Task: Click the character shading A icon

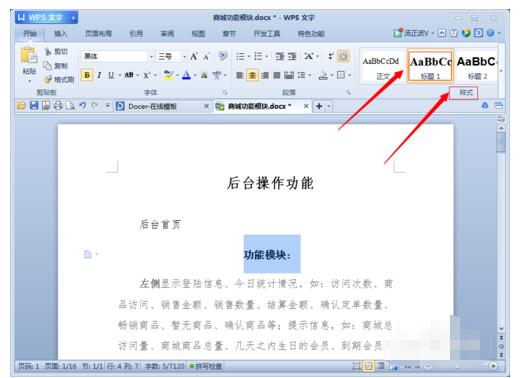Action: (x=204, y=75)
